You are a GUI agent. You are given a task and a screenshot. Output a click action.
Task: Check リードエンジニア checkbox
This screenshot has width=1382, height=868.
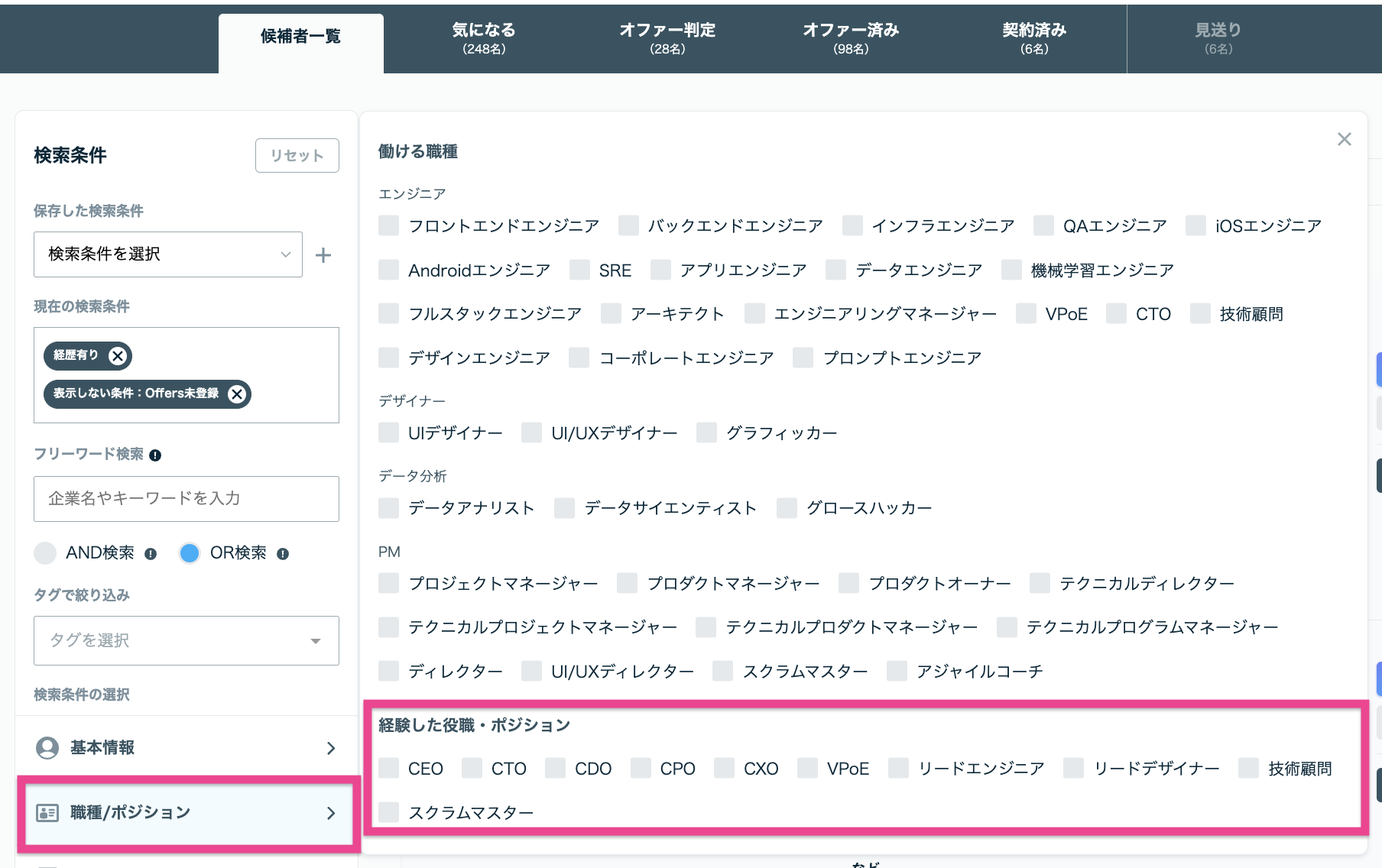tap(899, 768)
